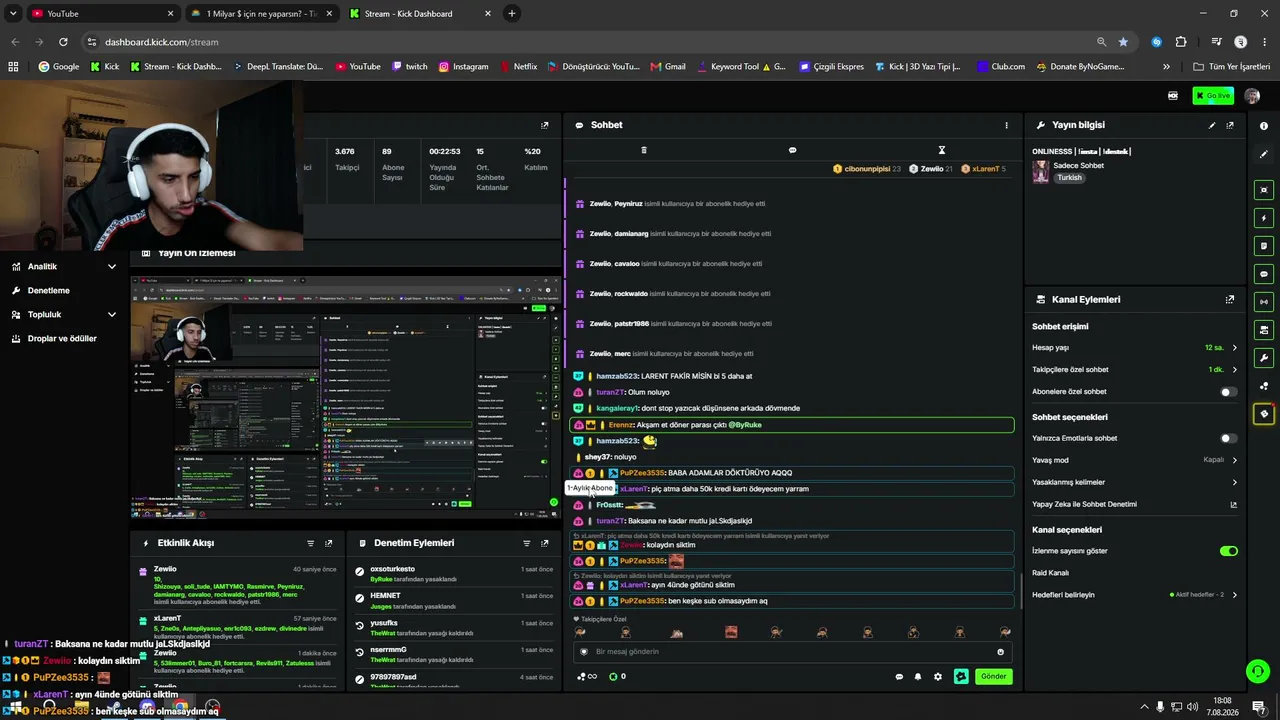Image resolution: width=1280 pixels, height=720 pixels.
Task: Filter the Etkinlik Akışı panel
Action: (x=310, y=543)
